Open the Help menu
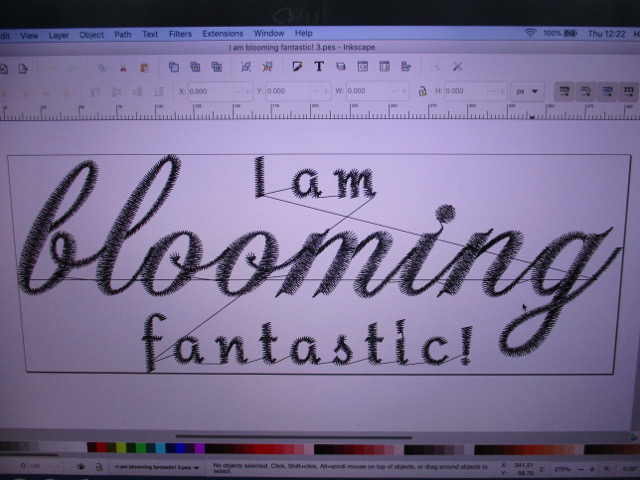This screenshot has width=640, height=480. pos(303,33)
